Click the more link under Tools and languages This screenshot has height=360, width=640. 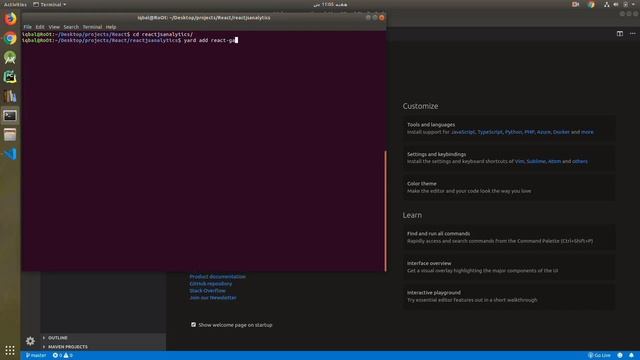pyautogui.click(x=587, y=132)
